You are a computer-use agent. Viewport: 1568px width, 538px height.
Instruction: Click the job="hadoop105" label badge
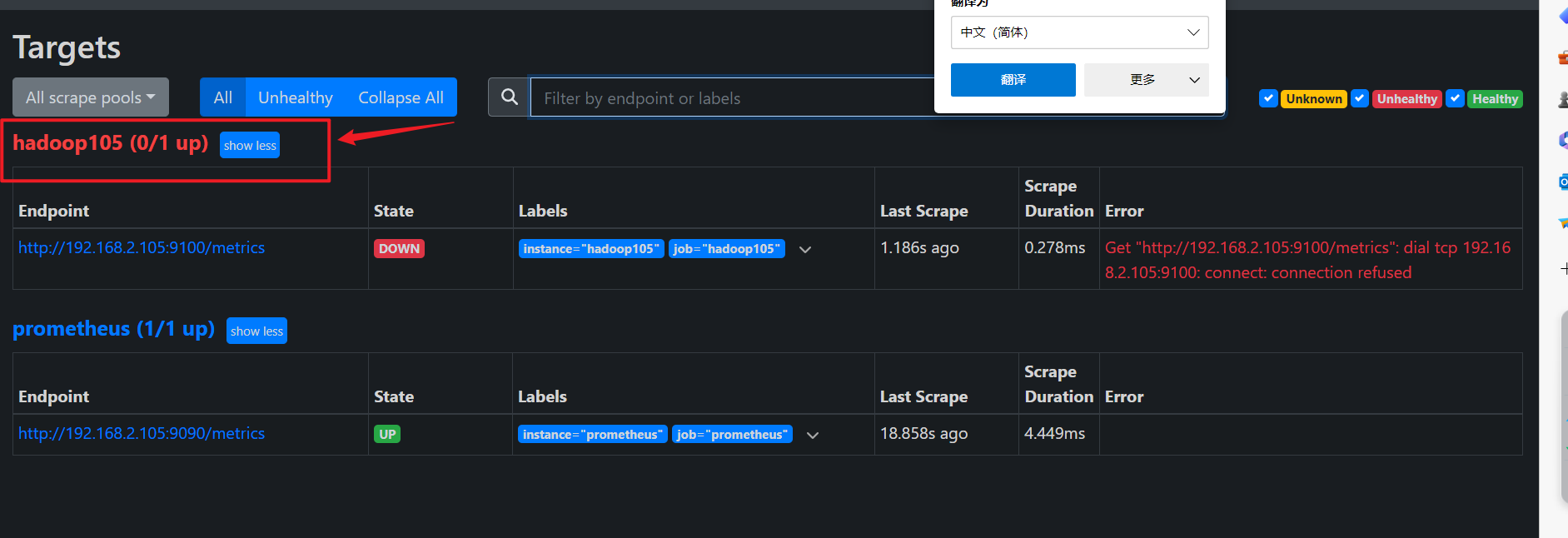coord(727,249)
